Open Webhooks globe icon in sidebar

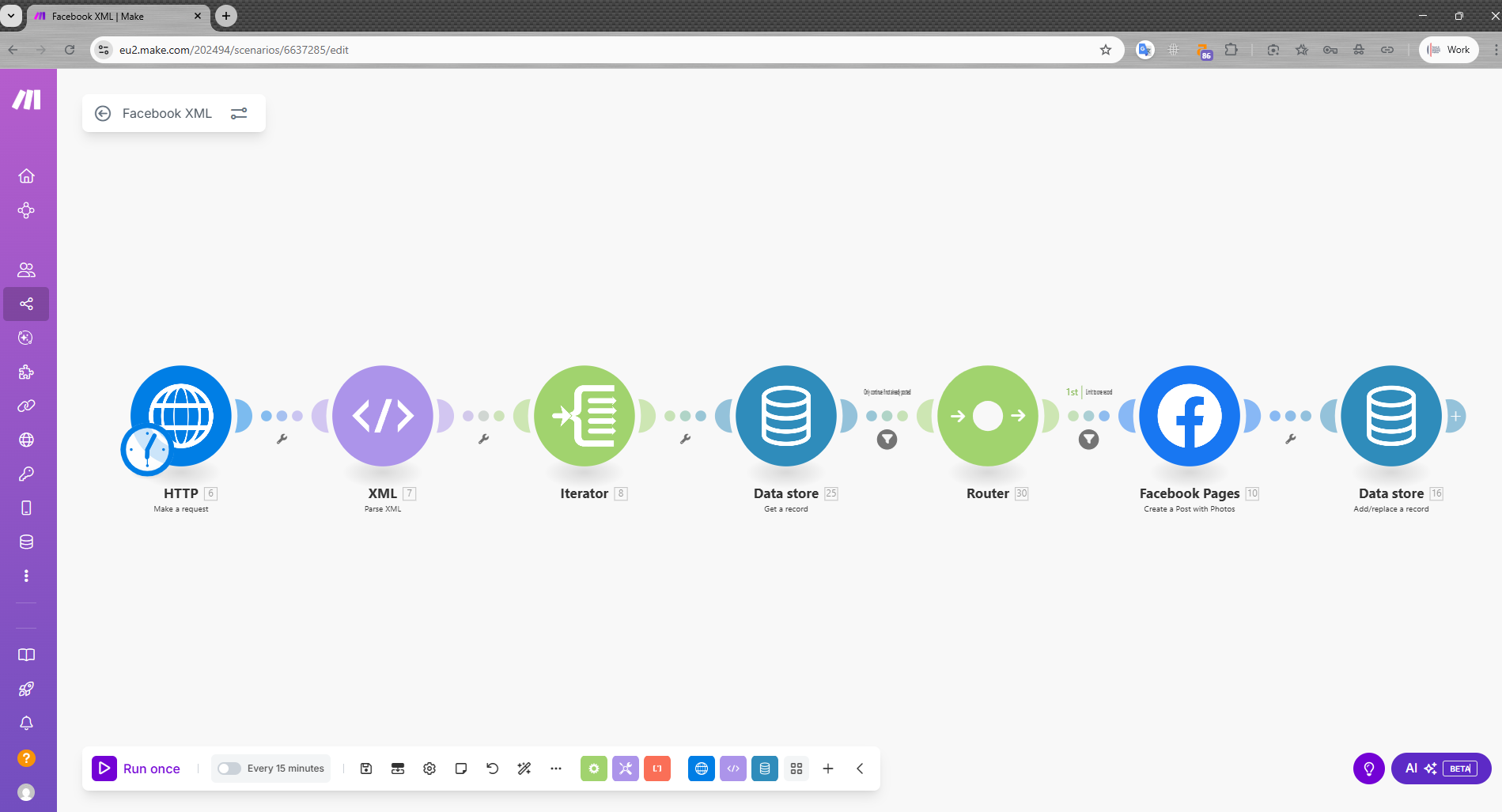[26, 440]
